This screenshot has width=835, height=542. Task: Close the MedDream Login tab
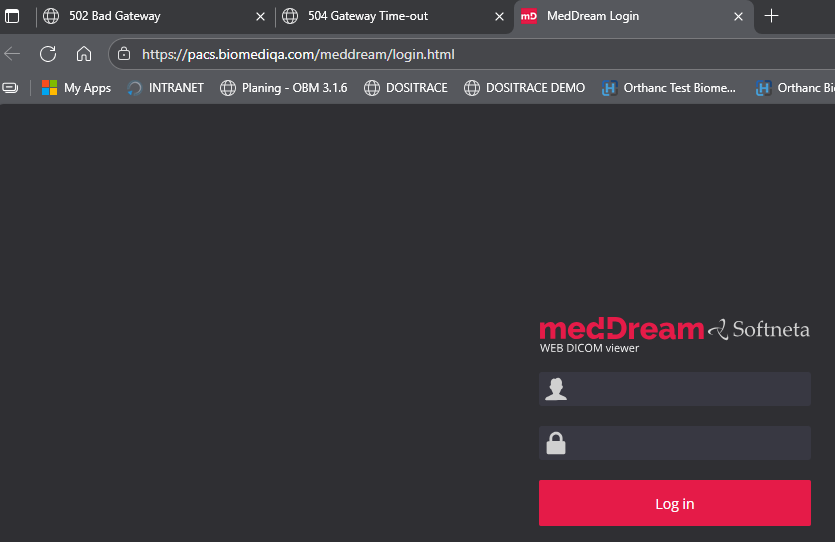click(x=739, y=16)
